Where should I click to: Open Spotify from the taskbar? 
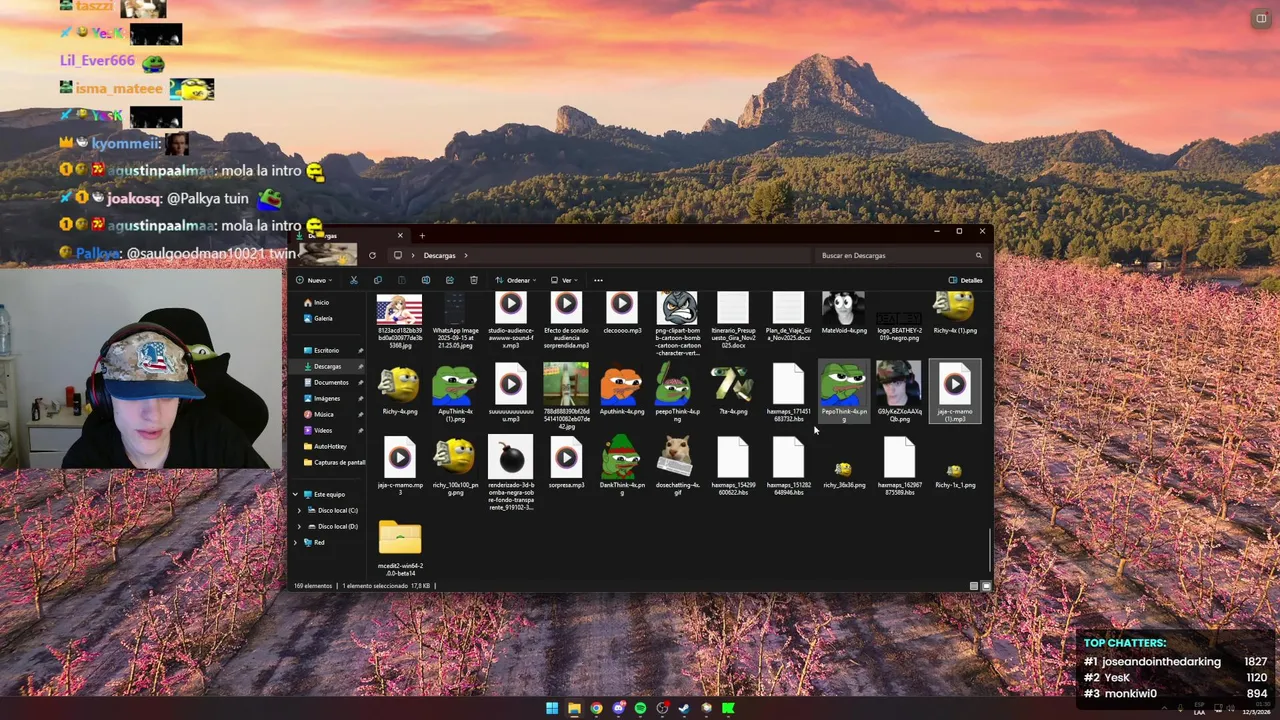click(x=640, y=708)
